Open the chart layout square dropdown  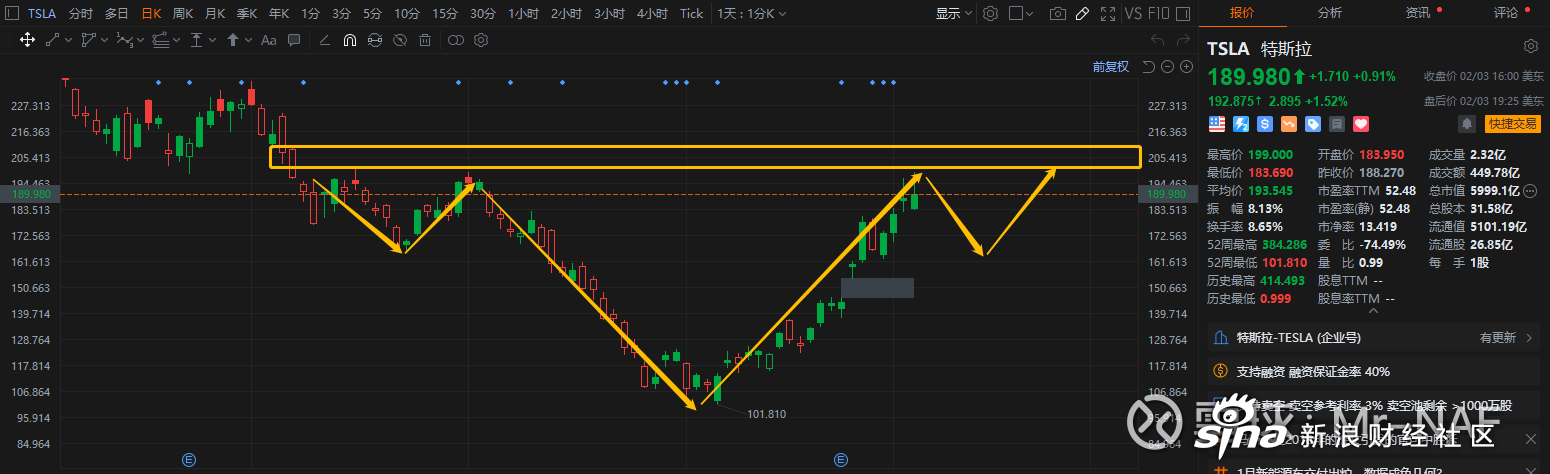1022,13
